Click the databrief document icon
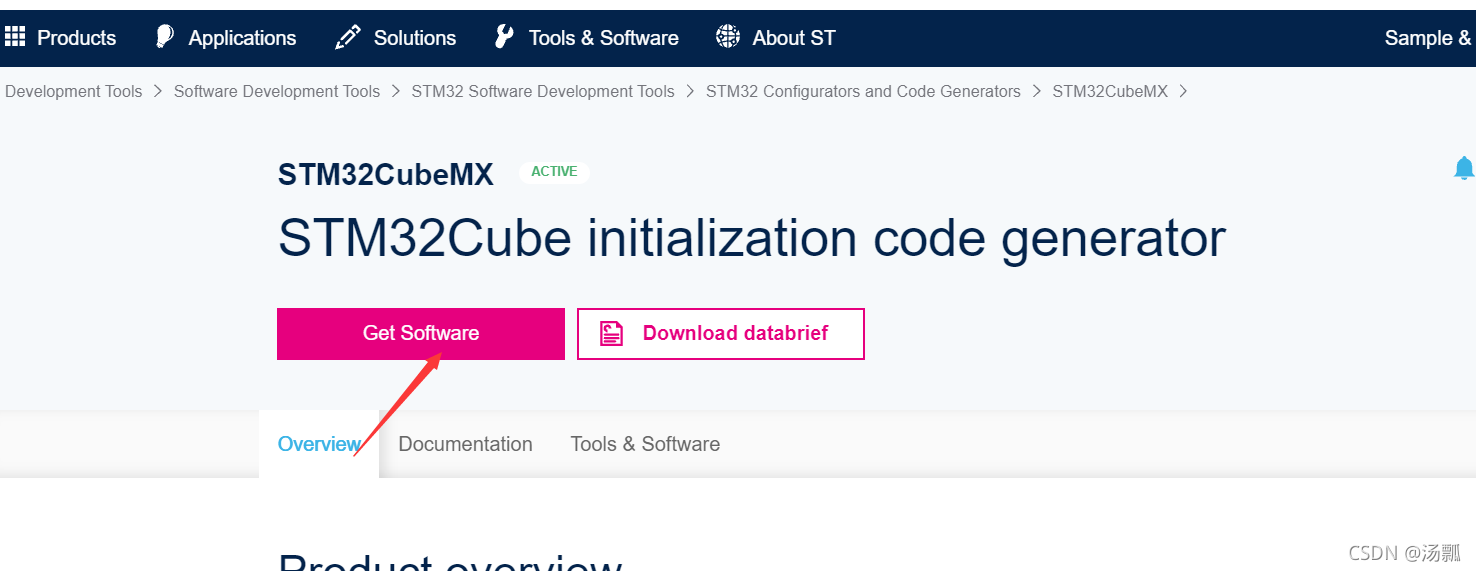The image size is (1476, 571). pos(612,334)
